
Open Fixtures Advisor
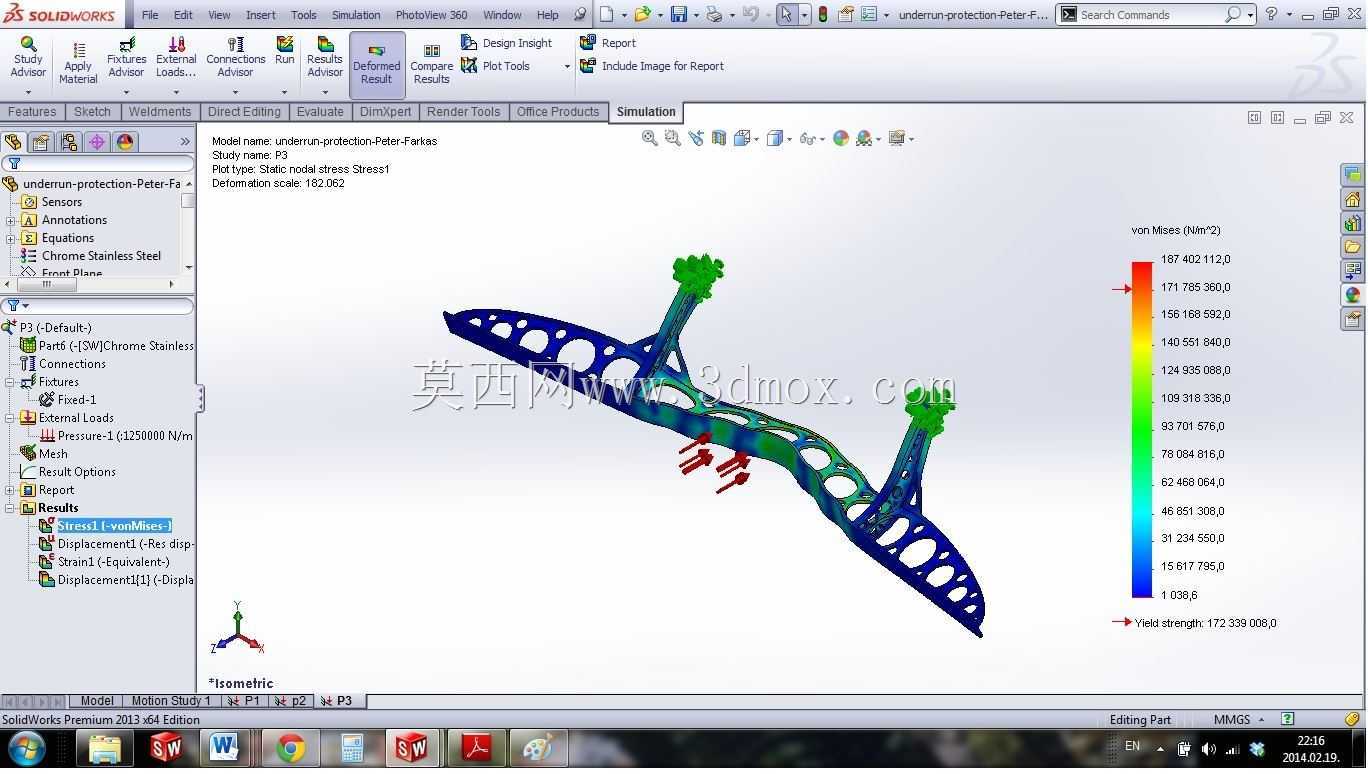point(126,58)
